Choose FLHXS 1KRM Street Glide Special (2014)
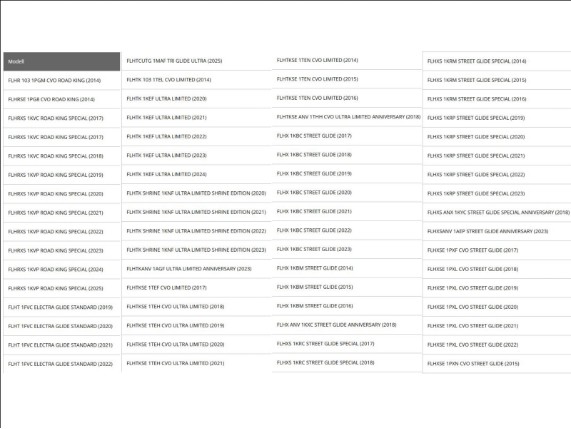 click(x=477, y=62)
